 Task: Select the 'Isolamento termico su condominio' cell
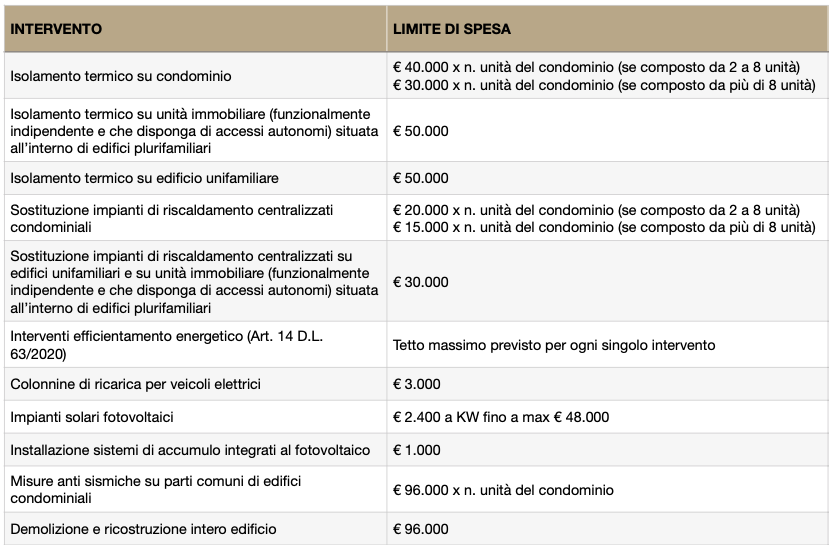(x=121, y=76)
